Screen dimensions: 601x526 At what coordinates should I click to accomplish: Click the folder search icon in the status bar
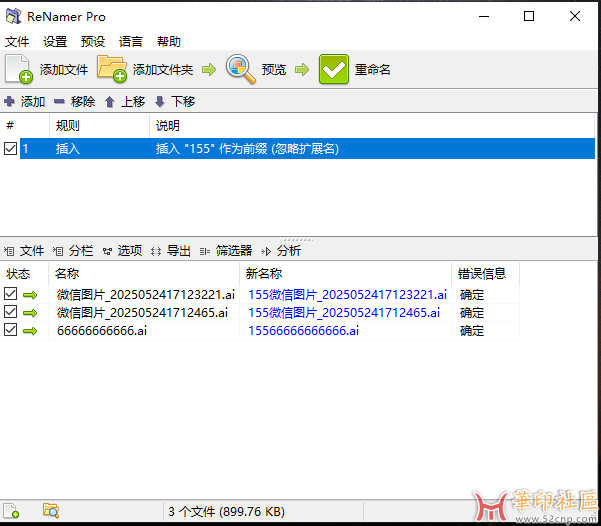pyautogui.click(x=51, y=511)
